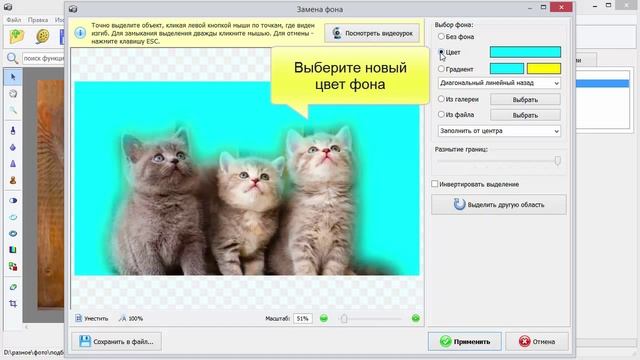Viewport: 640px width, 360px height.
Task: Open the 'Файл' menu in main window
Action: click(x=13, y=20)
